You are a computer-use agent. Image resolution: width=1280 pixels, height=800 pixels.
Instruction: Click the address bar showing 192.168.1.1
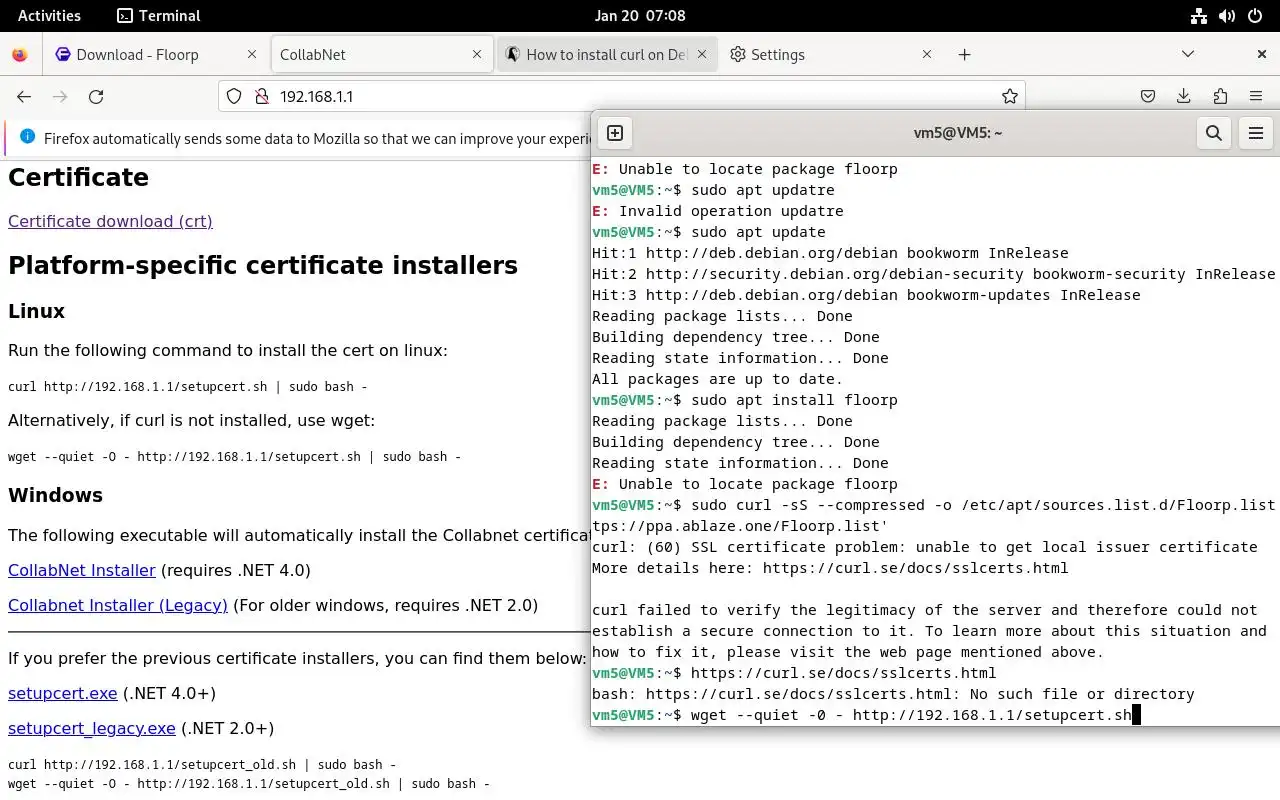pyautogui.click(x=620, y=96)
